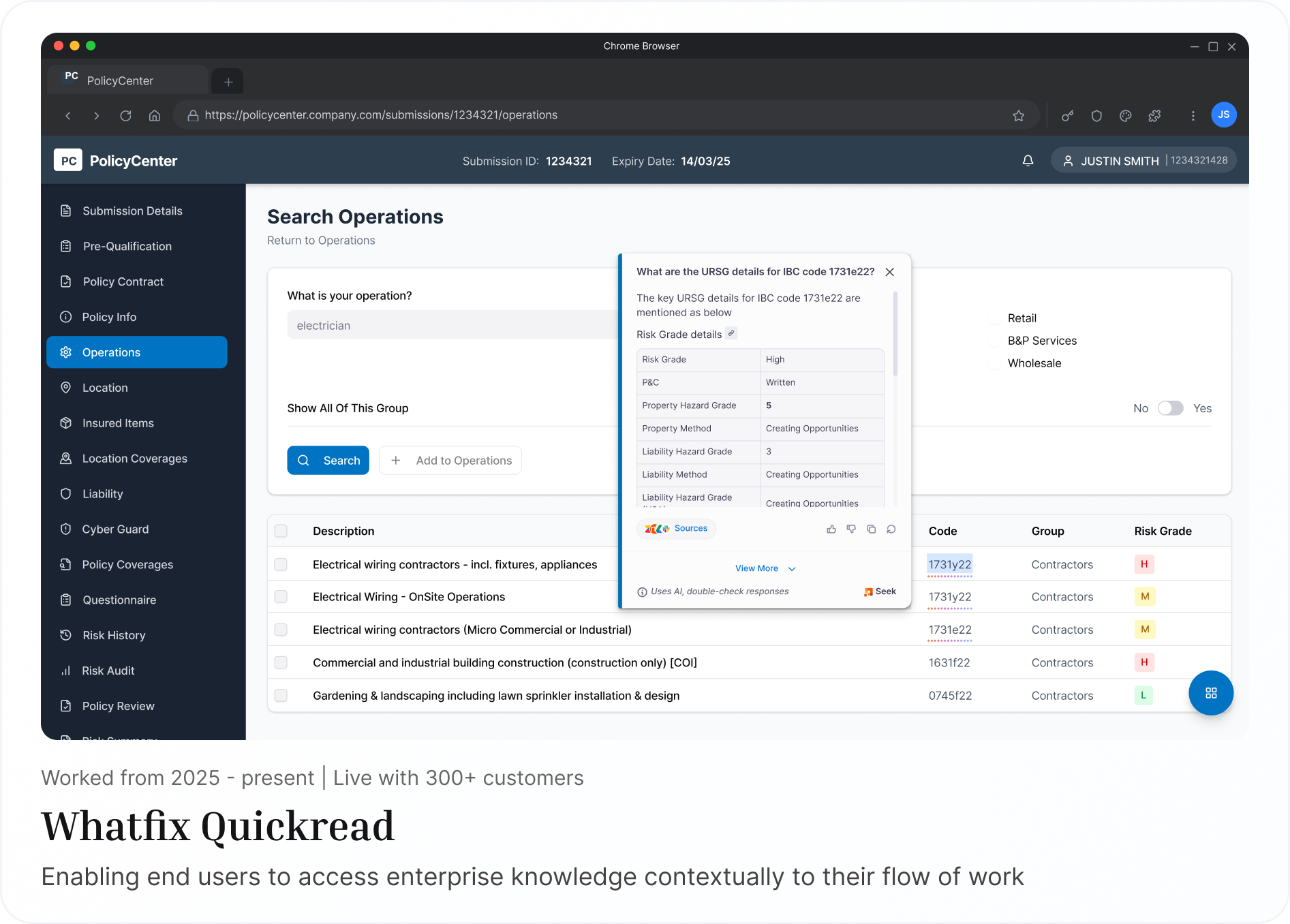Bookmark page with star icon
Viewport: 1290px width, 924px height.
1018,116
